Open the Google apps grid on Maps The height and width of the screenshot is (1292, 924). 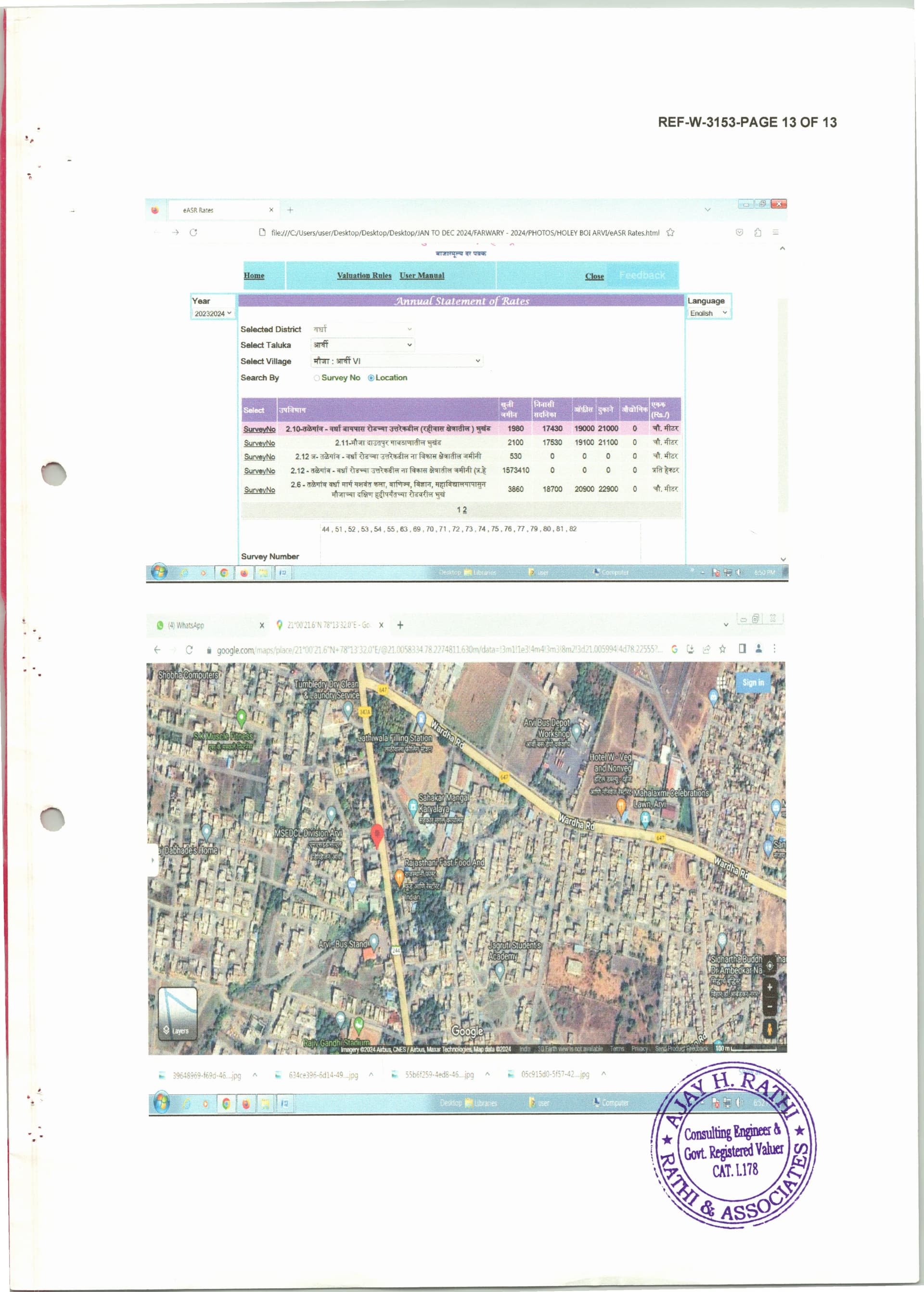pyautogui.click(x=722, y=682)
